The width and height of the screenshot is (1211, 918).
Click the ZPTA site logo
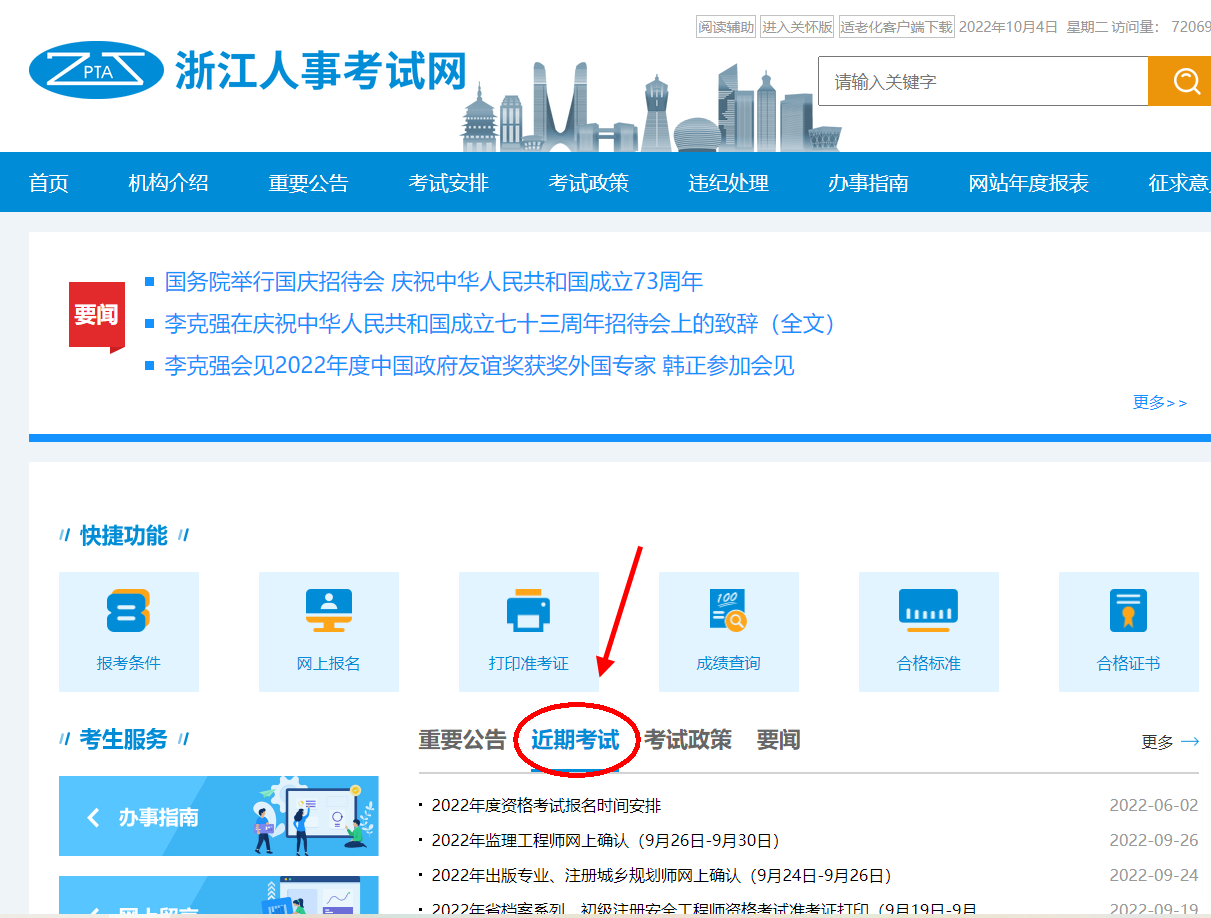click(97, 69)
